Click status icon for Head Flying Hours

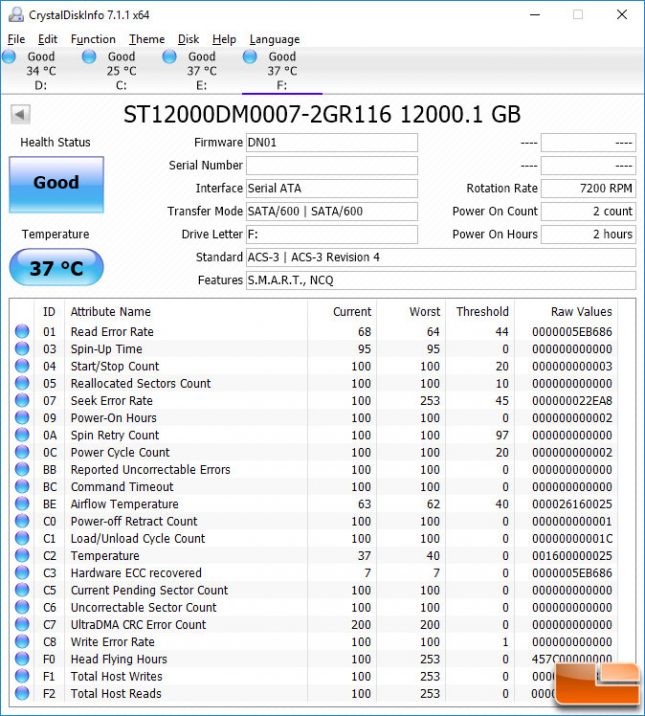pyautogui.click(x=22, y=659)
